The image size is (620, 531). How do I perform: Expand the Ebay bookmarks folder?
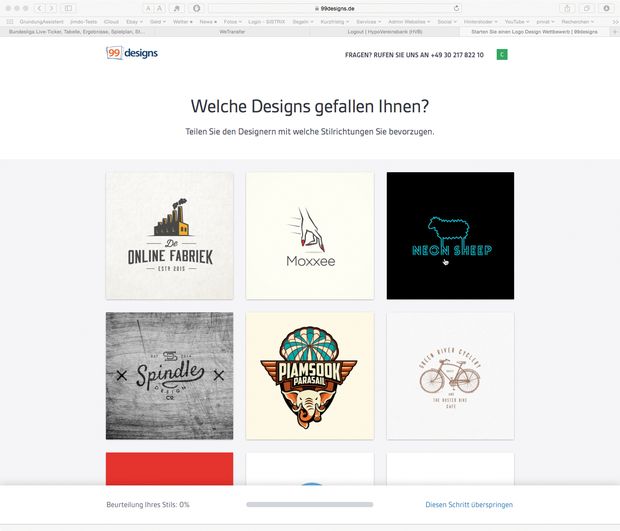(x=134, y=22)
